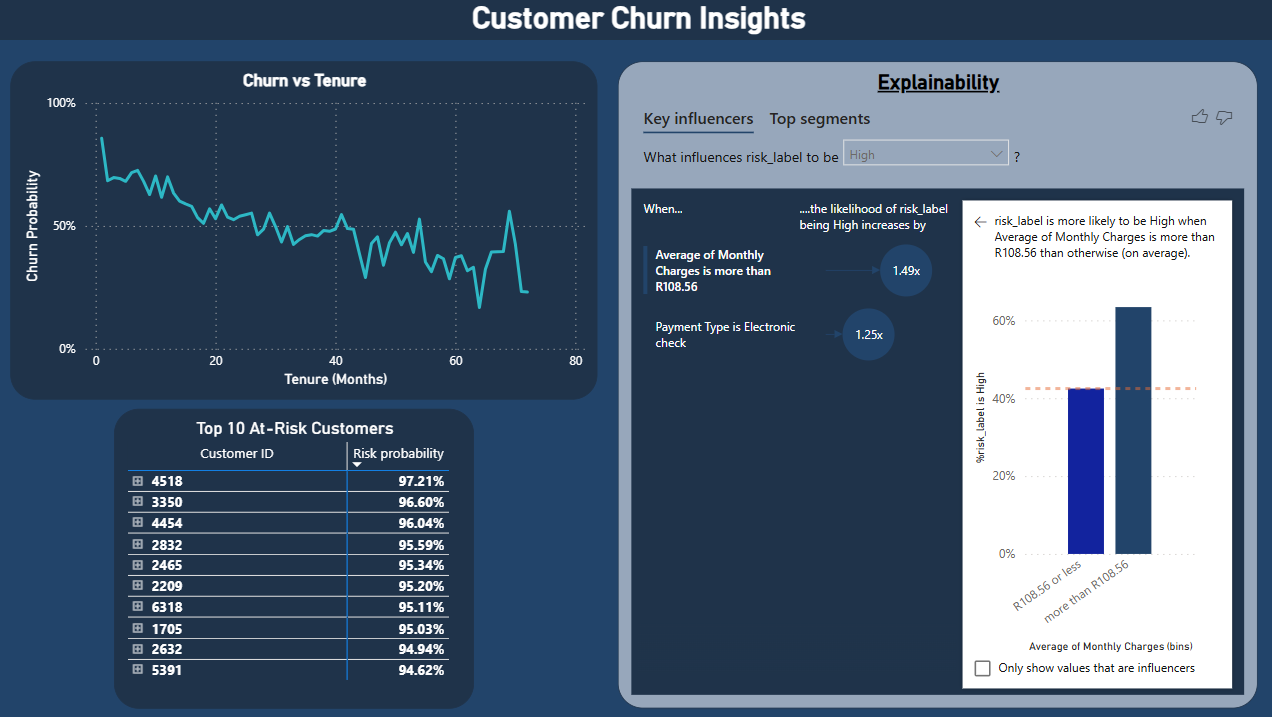Enable 'Only show values that are influencers'
The image size is (1272, 717).
point(982,668)
